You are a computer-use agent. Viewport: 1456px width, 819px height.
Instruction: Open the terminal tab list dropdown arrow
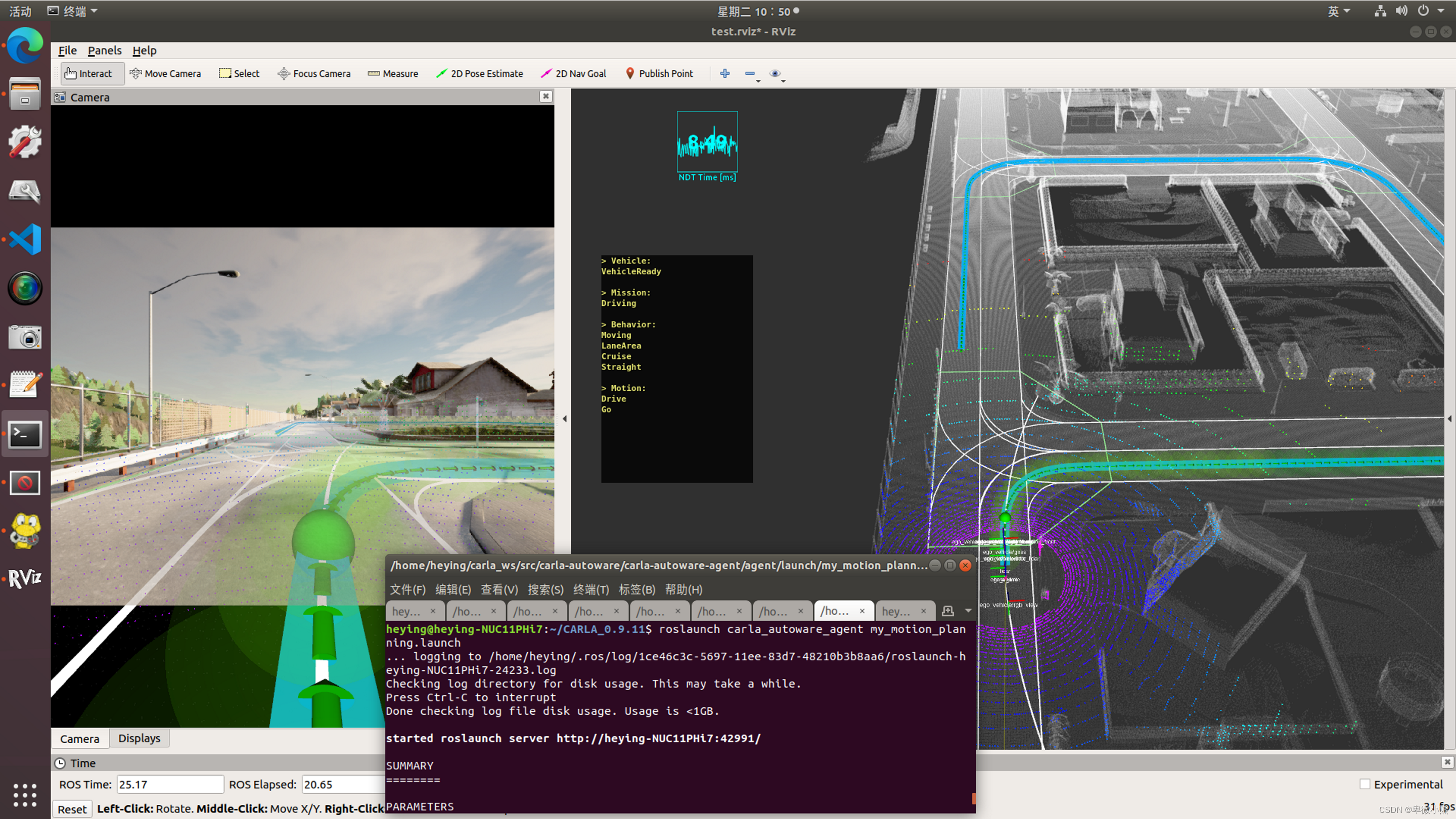click(x=968, y=611)
